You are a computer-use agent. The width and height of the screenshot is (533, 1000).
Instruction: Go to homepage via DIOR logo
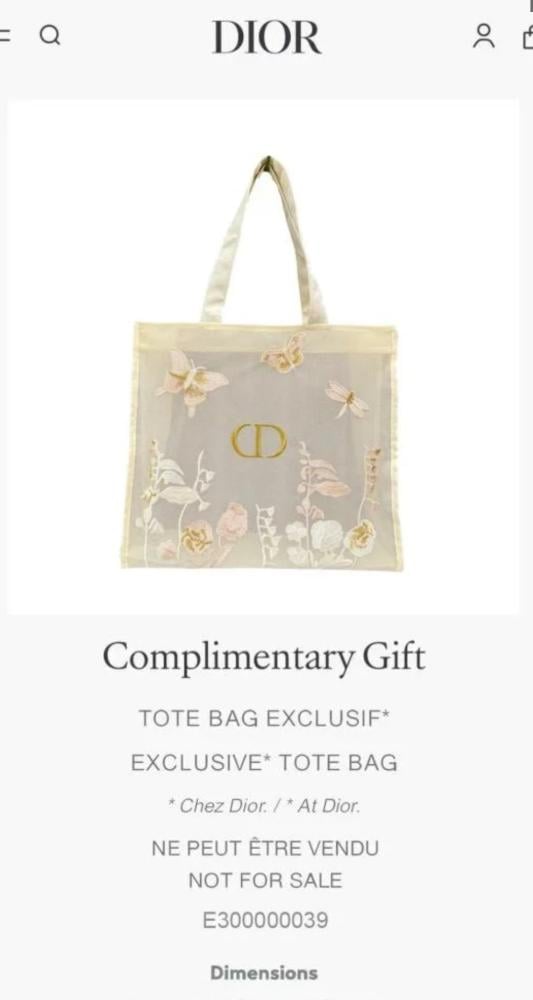point(266,37)
